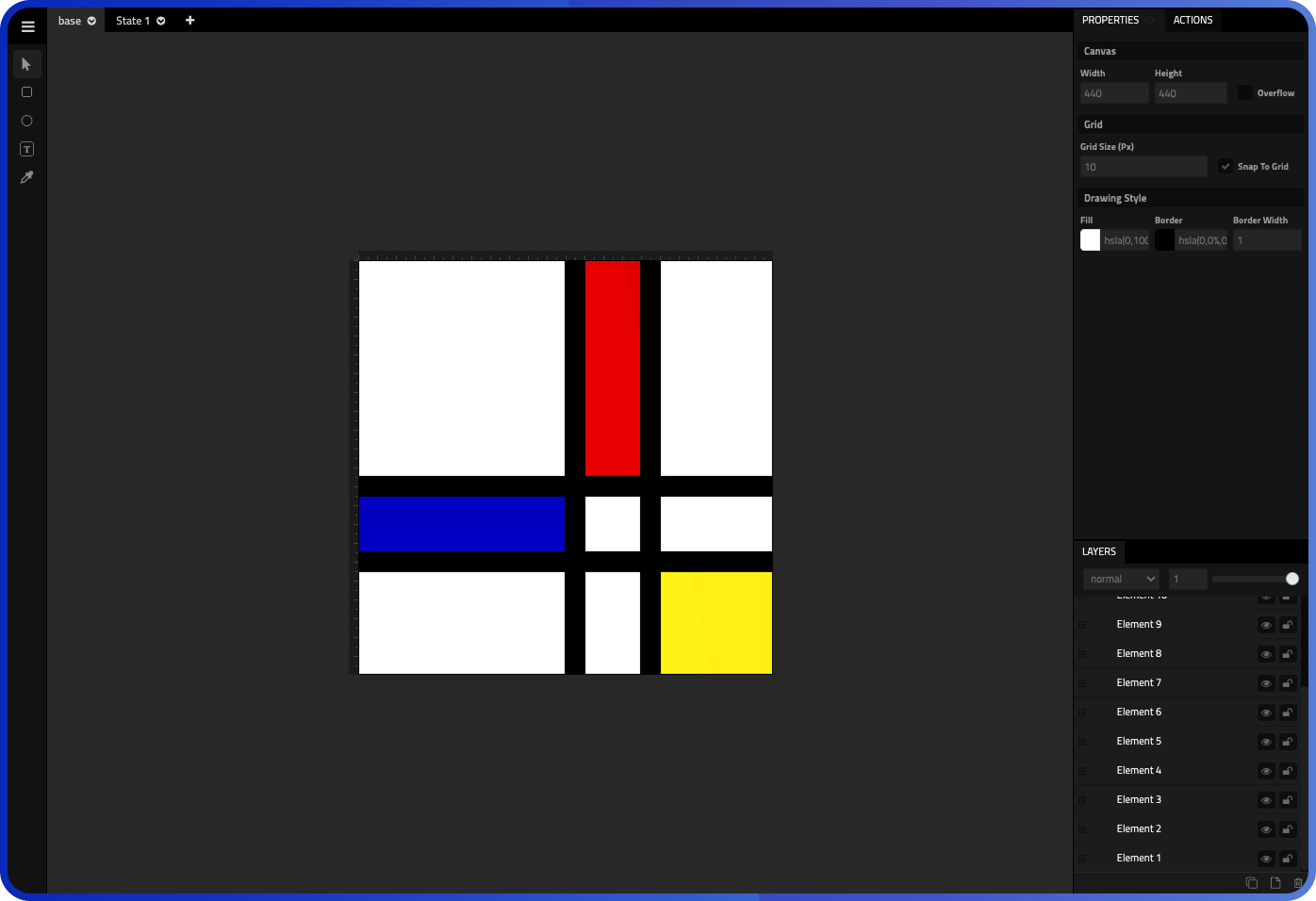Lock the Element 3 layer
Viewport: 1316px width, 901px height.
click(1288, 800)
